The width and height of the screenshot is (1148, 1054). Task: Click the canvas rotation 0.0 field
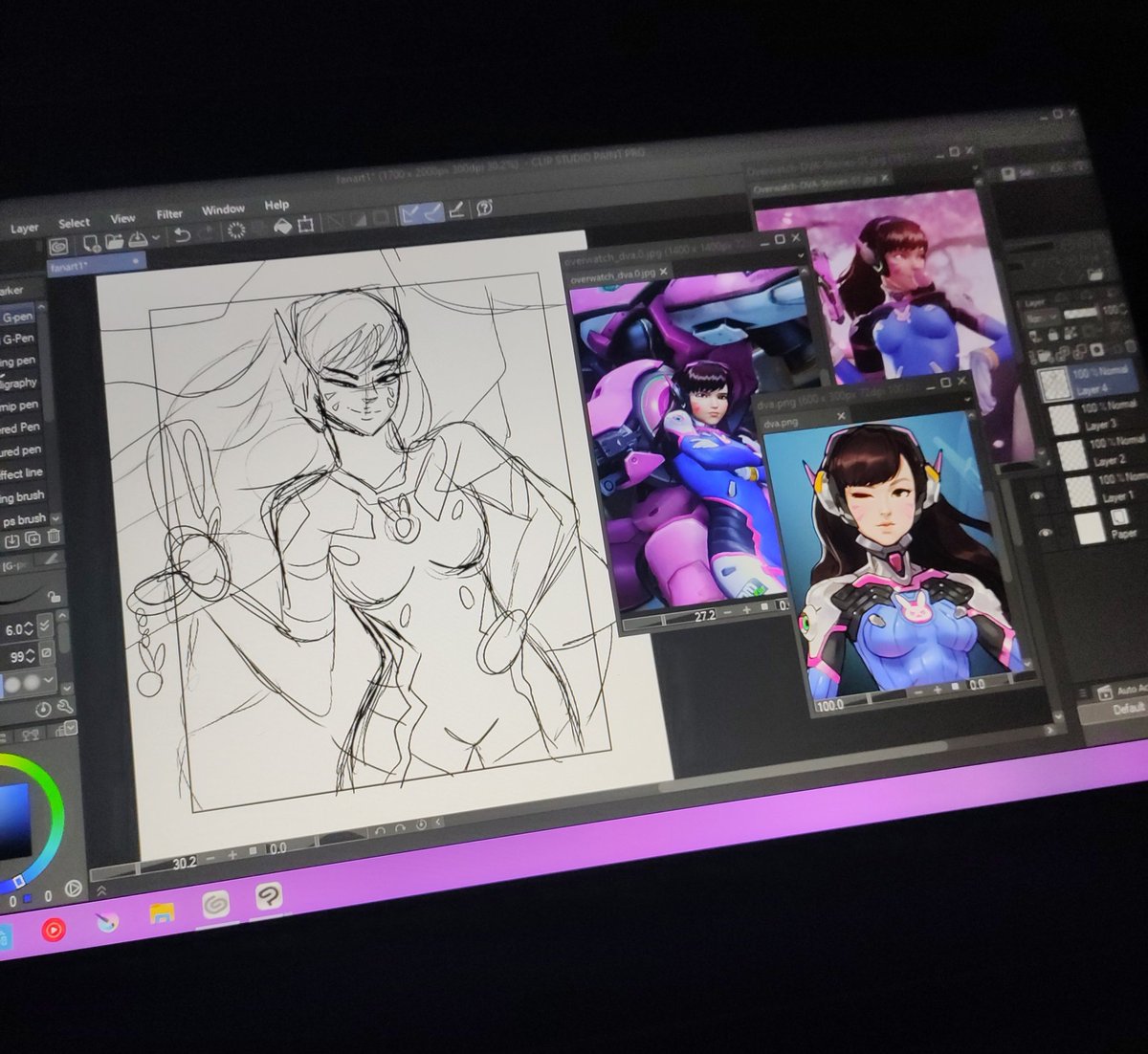click(278, 848)
